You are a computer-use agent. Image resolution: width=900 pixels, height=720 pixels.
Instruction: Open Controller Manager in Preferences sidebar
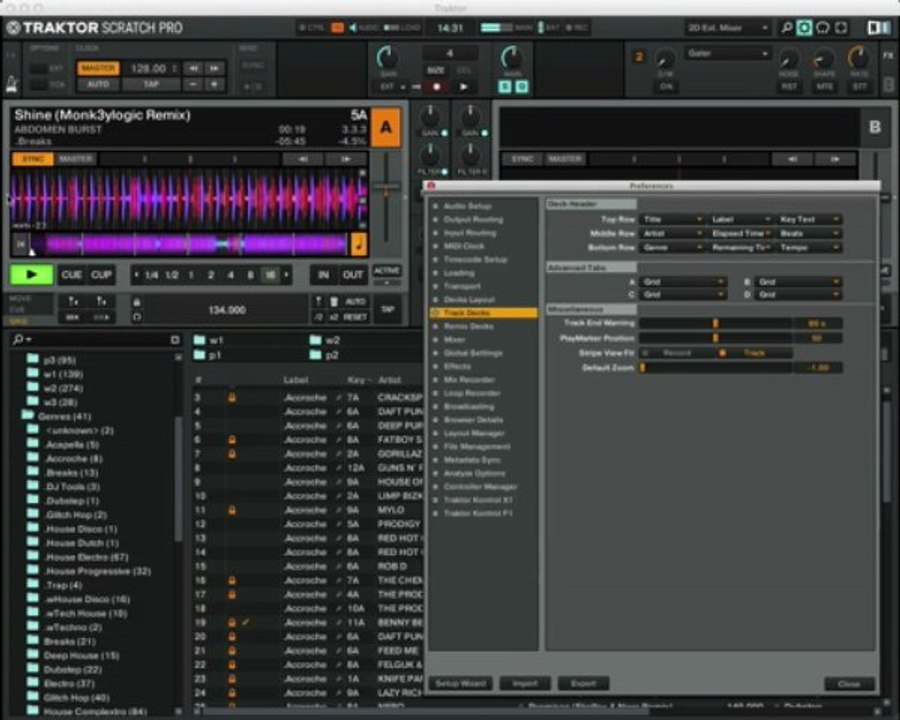tap(480, 487)
